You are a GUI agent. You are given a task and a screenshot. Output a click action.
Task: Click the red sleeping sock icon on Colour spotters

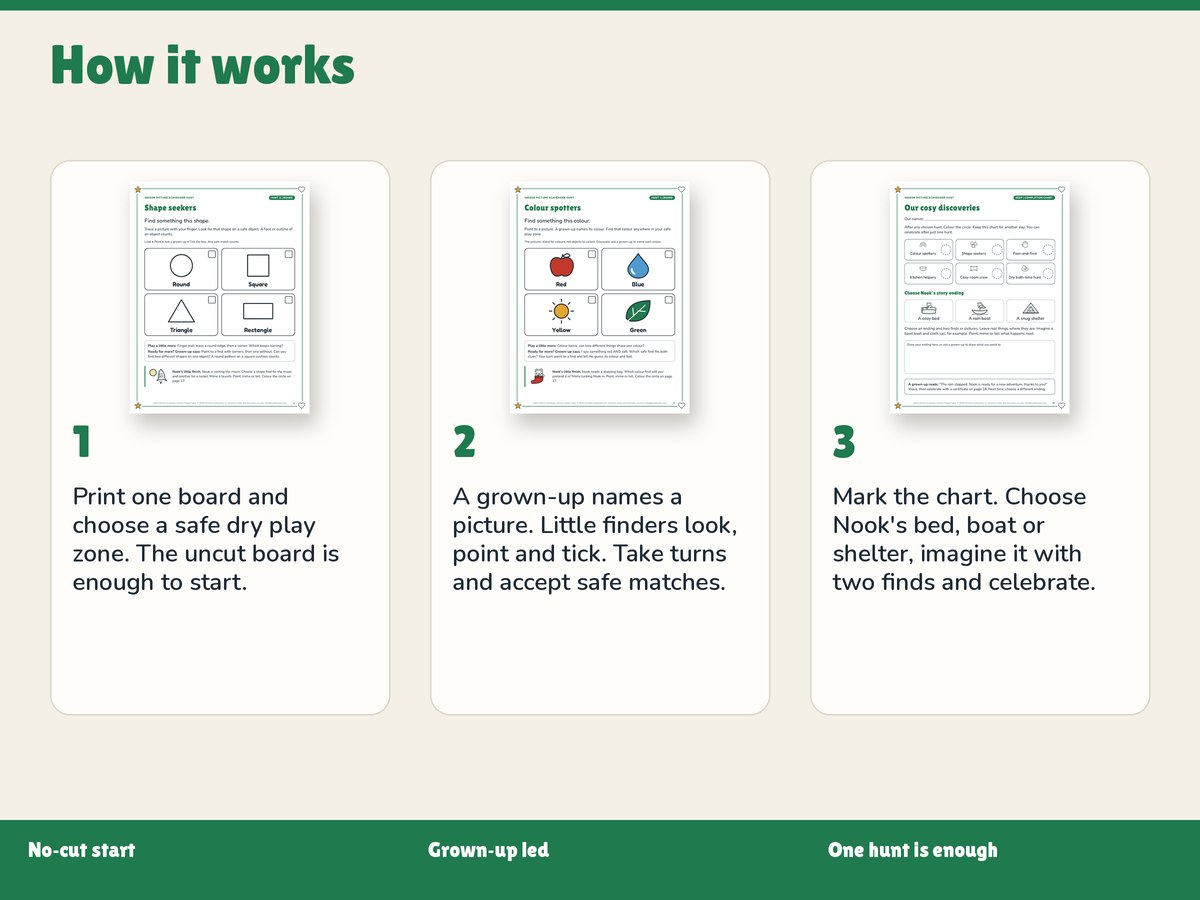540,376
